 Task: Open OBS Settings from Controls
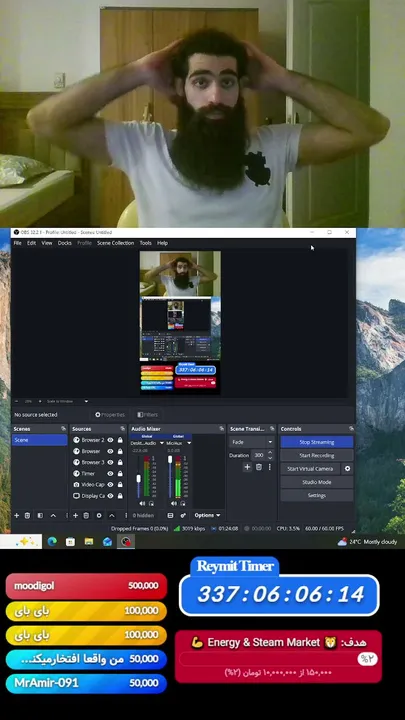click(x=317, y=495)
